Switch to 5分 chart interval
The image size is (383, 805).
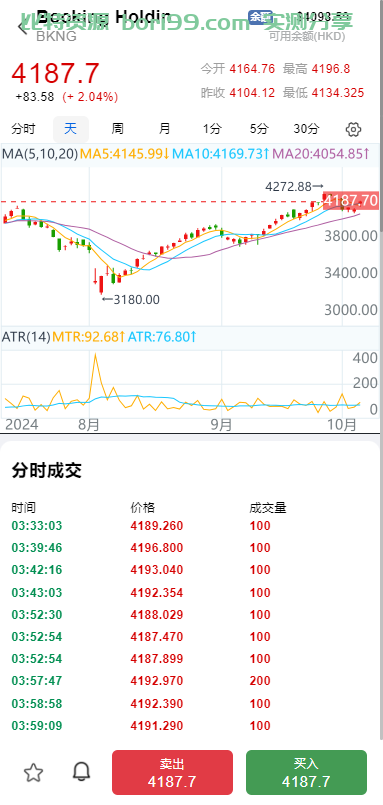click(259, 129)
